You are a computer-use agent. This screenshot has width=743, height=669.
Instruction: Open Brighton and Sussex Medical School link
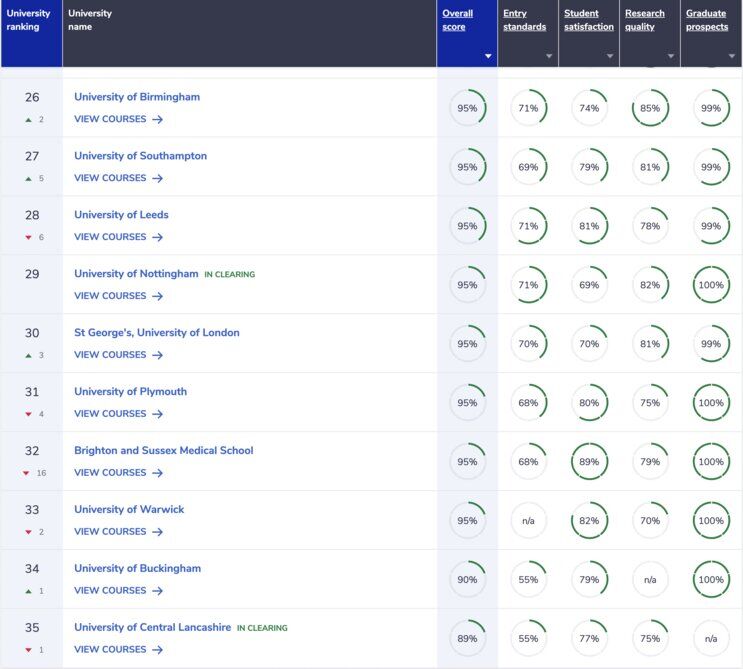(x=163, y=451)
